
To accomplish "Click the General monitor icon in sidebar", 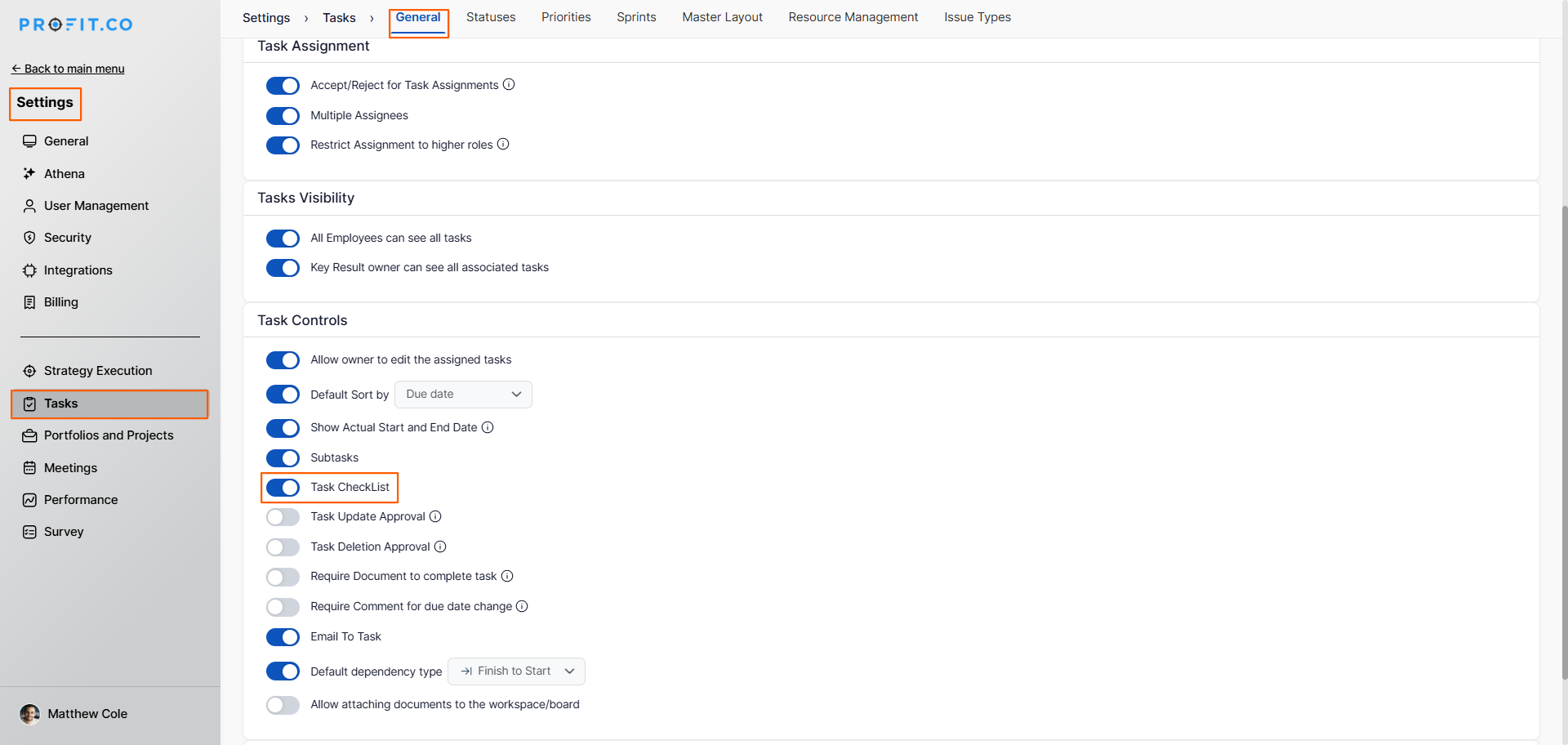I will [x=29, y=141].
